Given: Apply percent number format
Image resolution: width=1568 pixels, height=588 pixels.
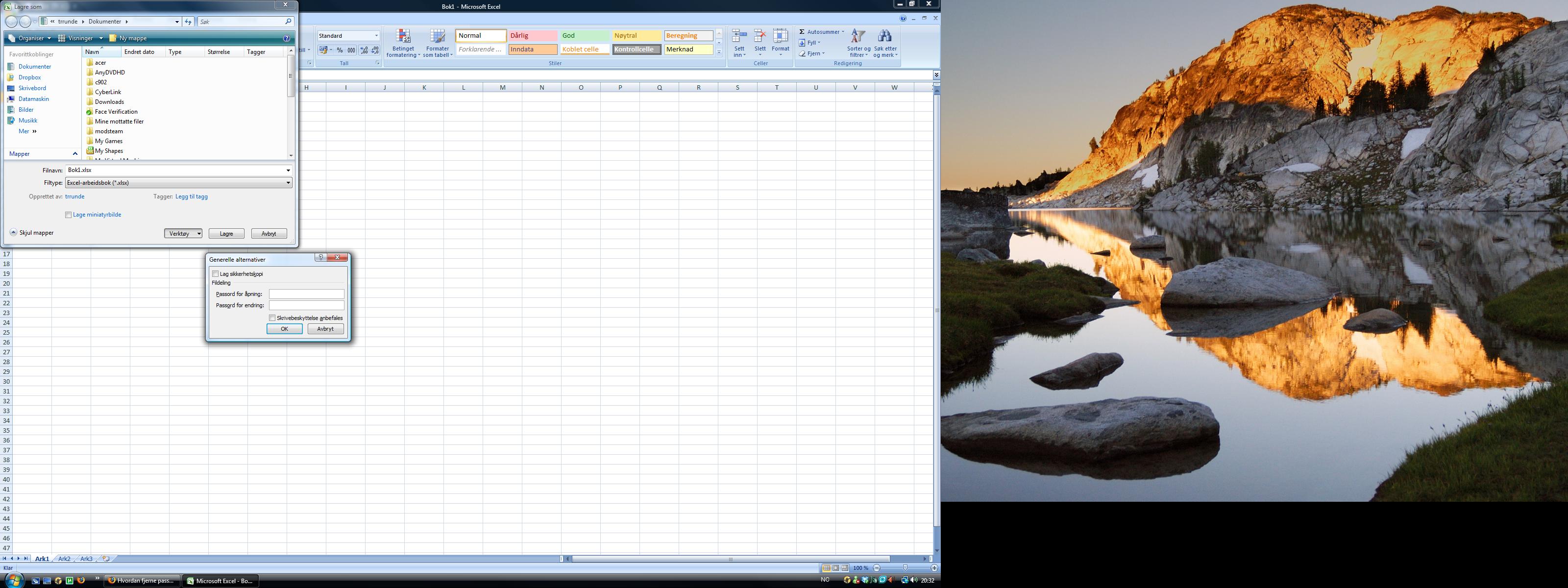Looking at the screenshot, I should tap(340, 50).
